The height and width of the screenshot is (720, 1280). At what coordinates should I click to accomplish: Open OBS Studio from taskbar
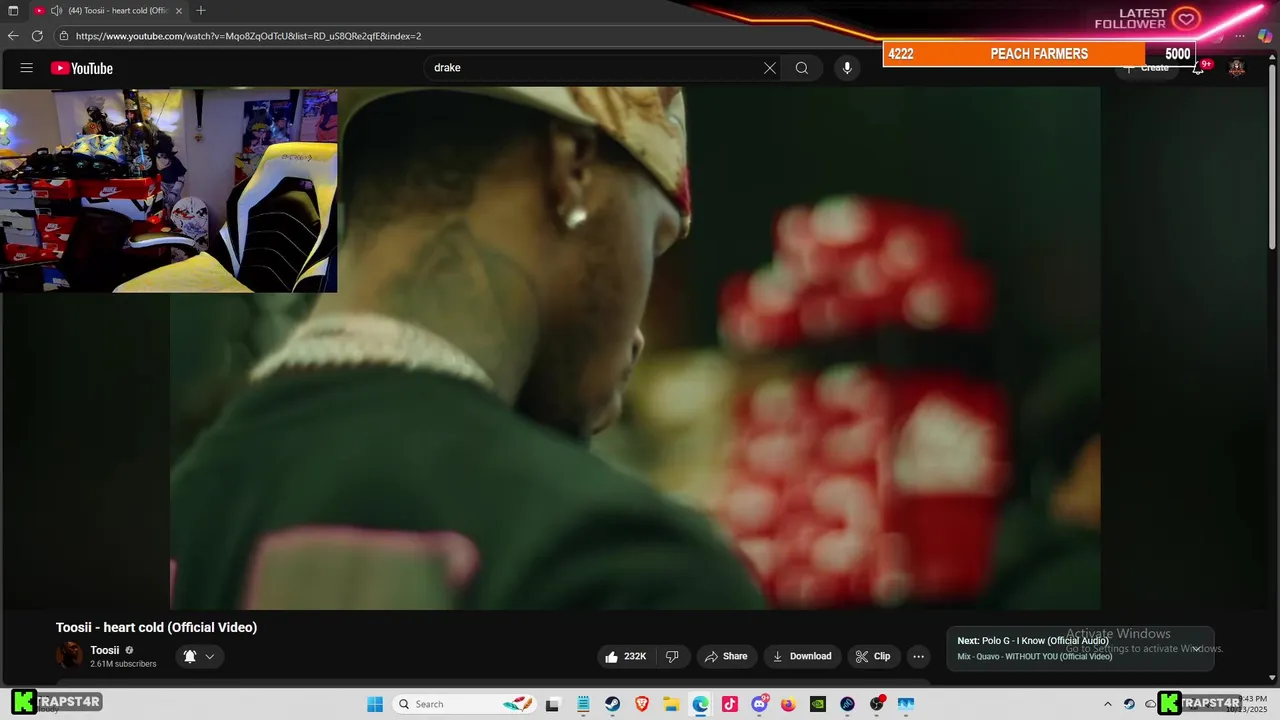pyautogui.click(x=877, y=704)
